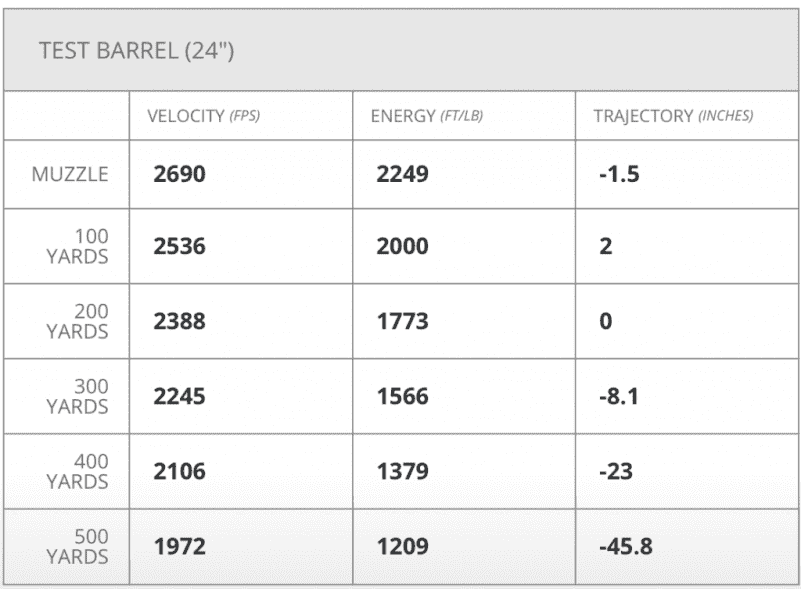Select the -8.1 trajectory cell

[x=619, y=397]
